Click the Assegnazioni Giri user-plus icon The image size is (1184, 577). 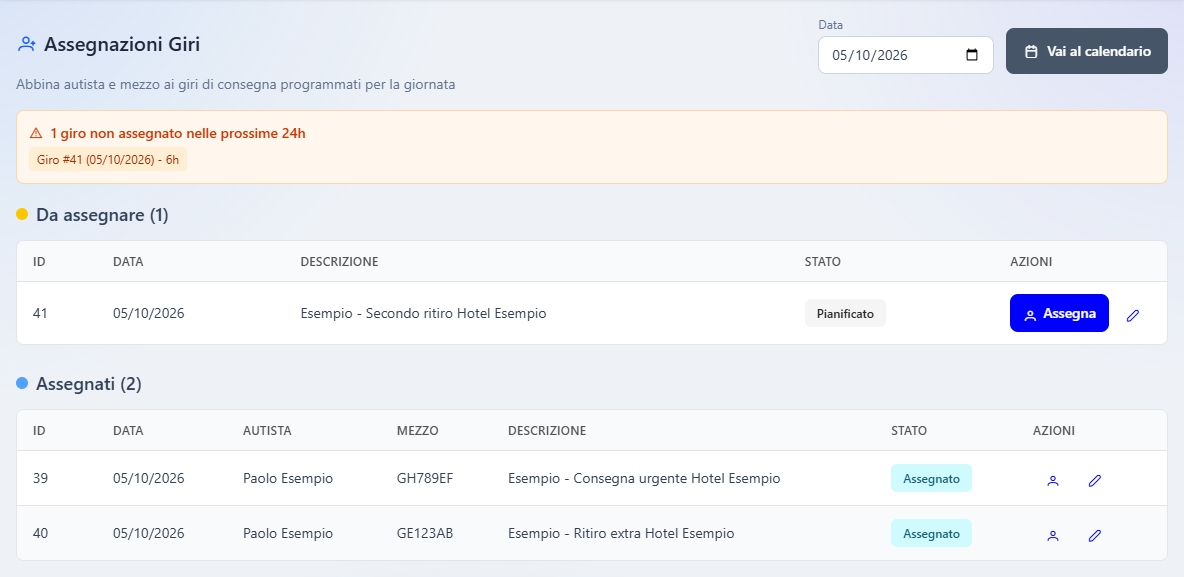(x=26, y=45)
